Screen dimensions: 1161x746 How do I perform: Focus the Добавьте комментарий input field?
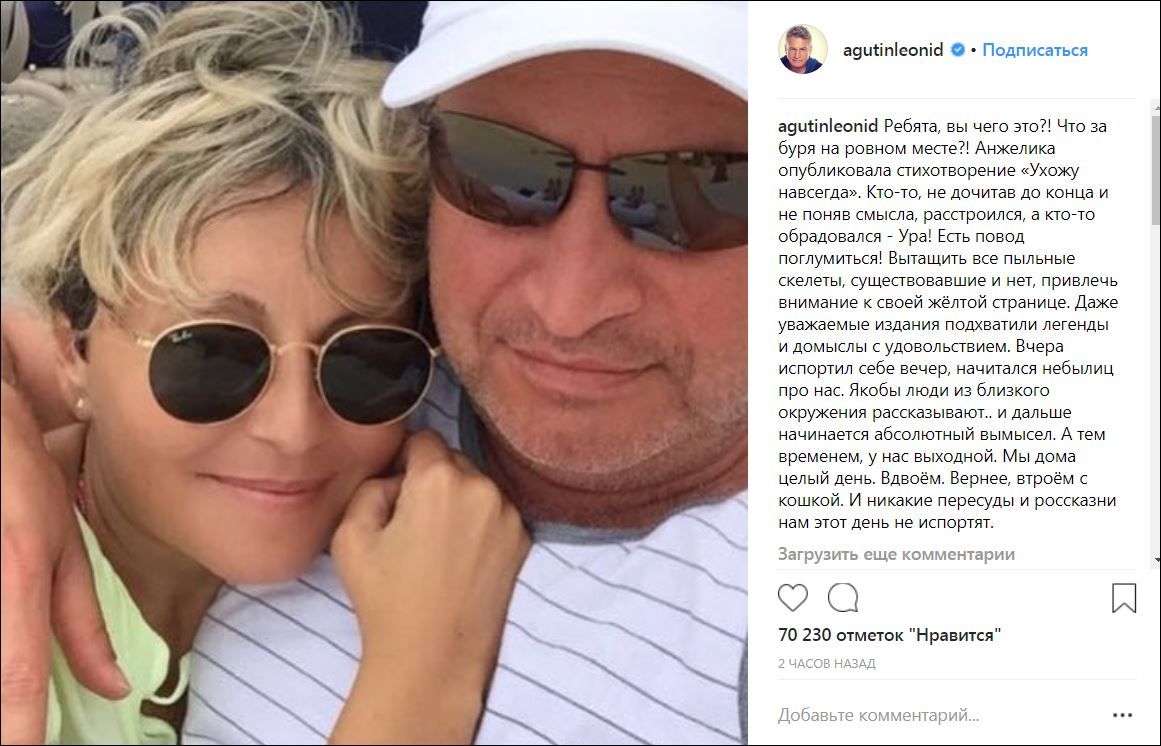pyautogui.click(x=940, y=715)
